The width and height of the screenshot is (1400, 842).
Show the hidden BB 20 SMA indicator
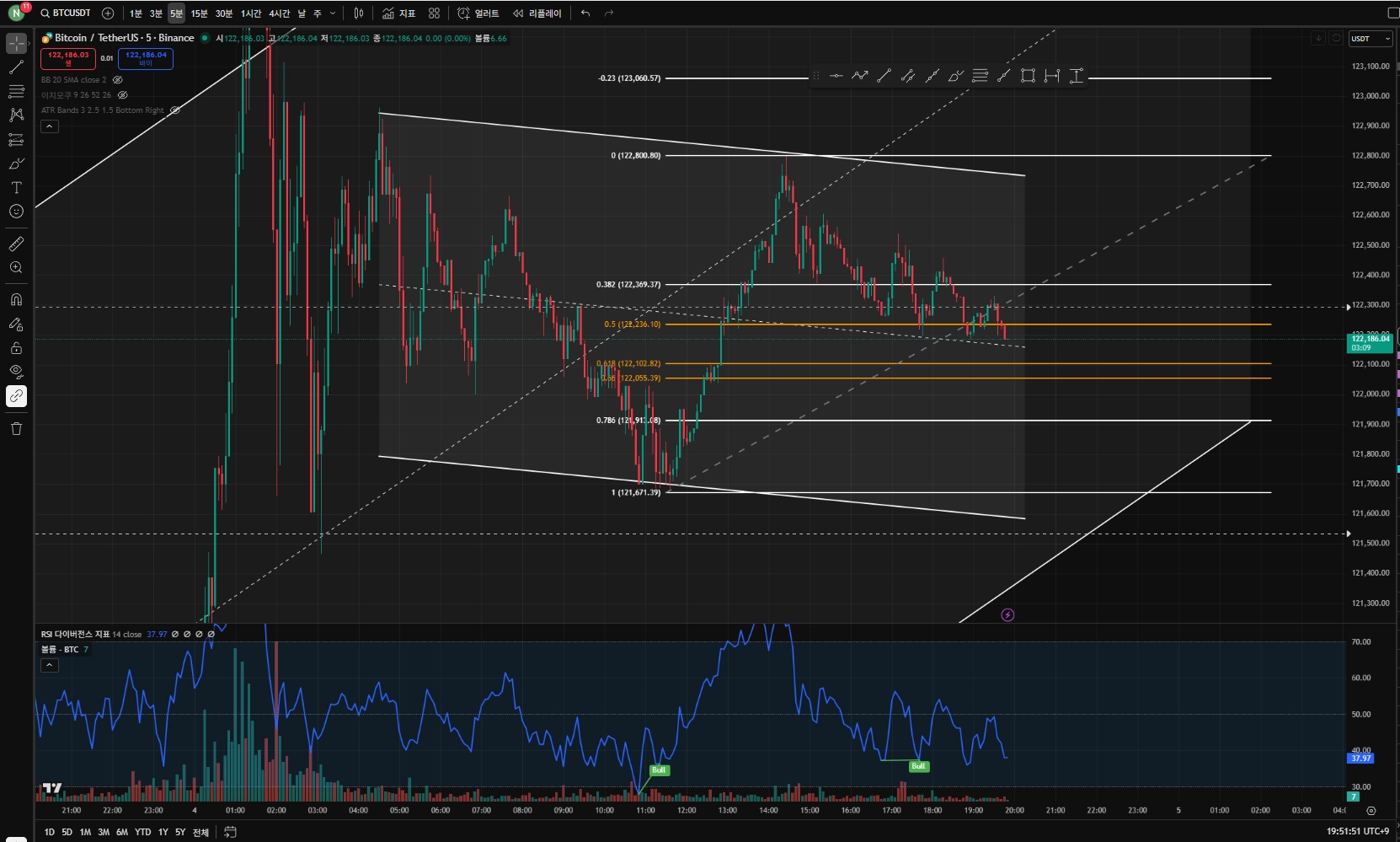pos(118,80)
